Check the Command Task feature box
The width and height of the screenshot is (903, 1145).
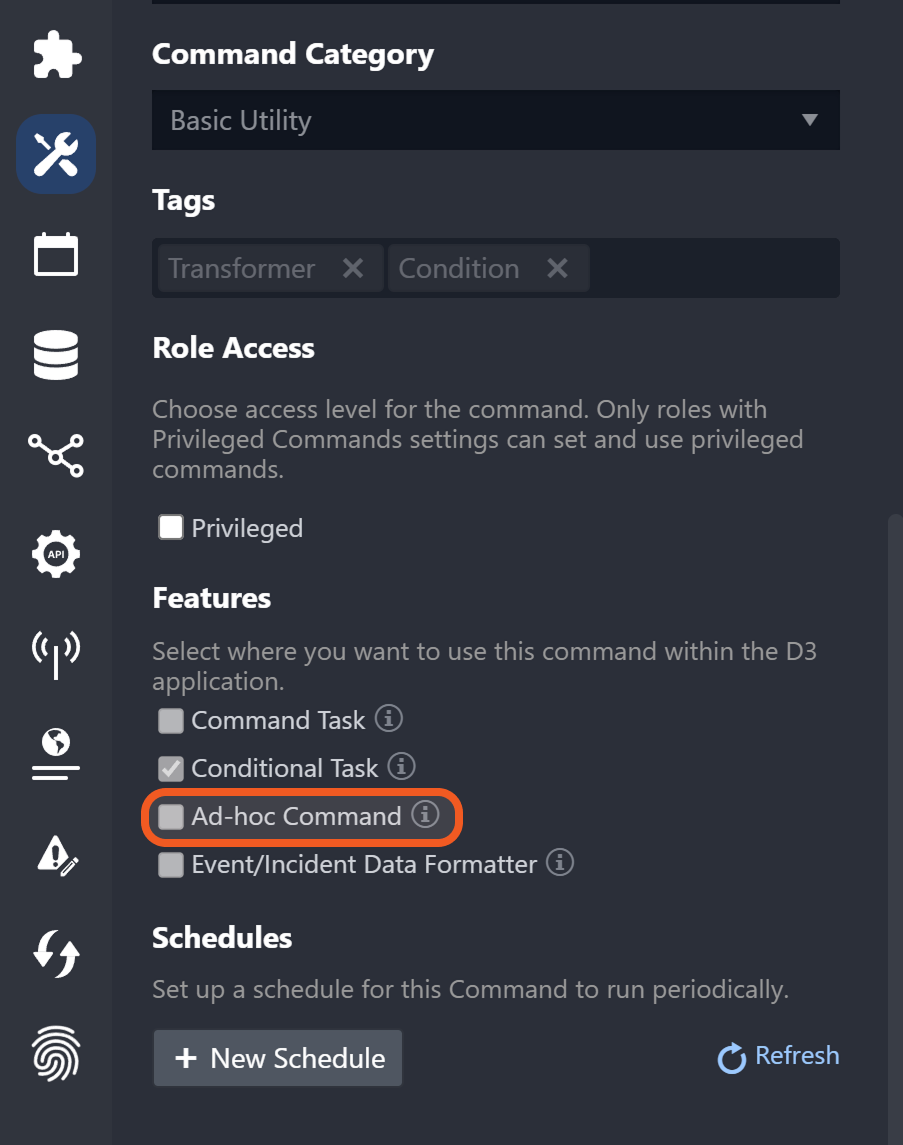171,720
